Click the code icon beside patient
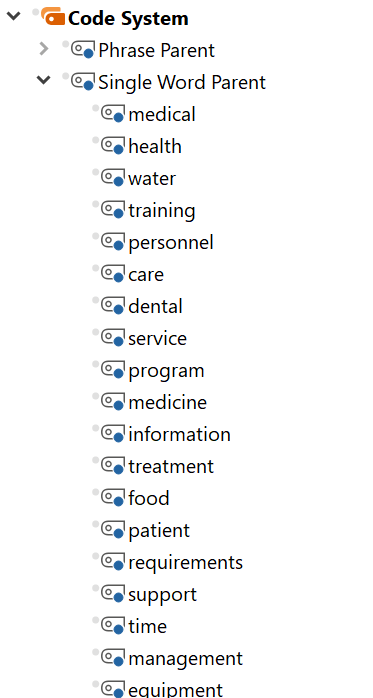 click(x=113, y=530)
